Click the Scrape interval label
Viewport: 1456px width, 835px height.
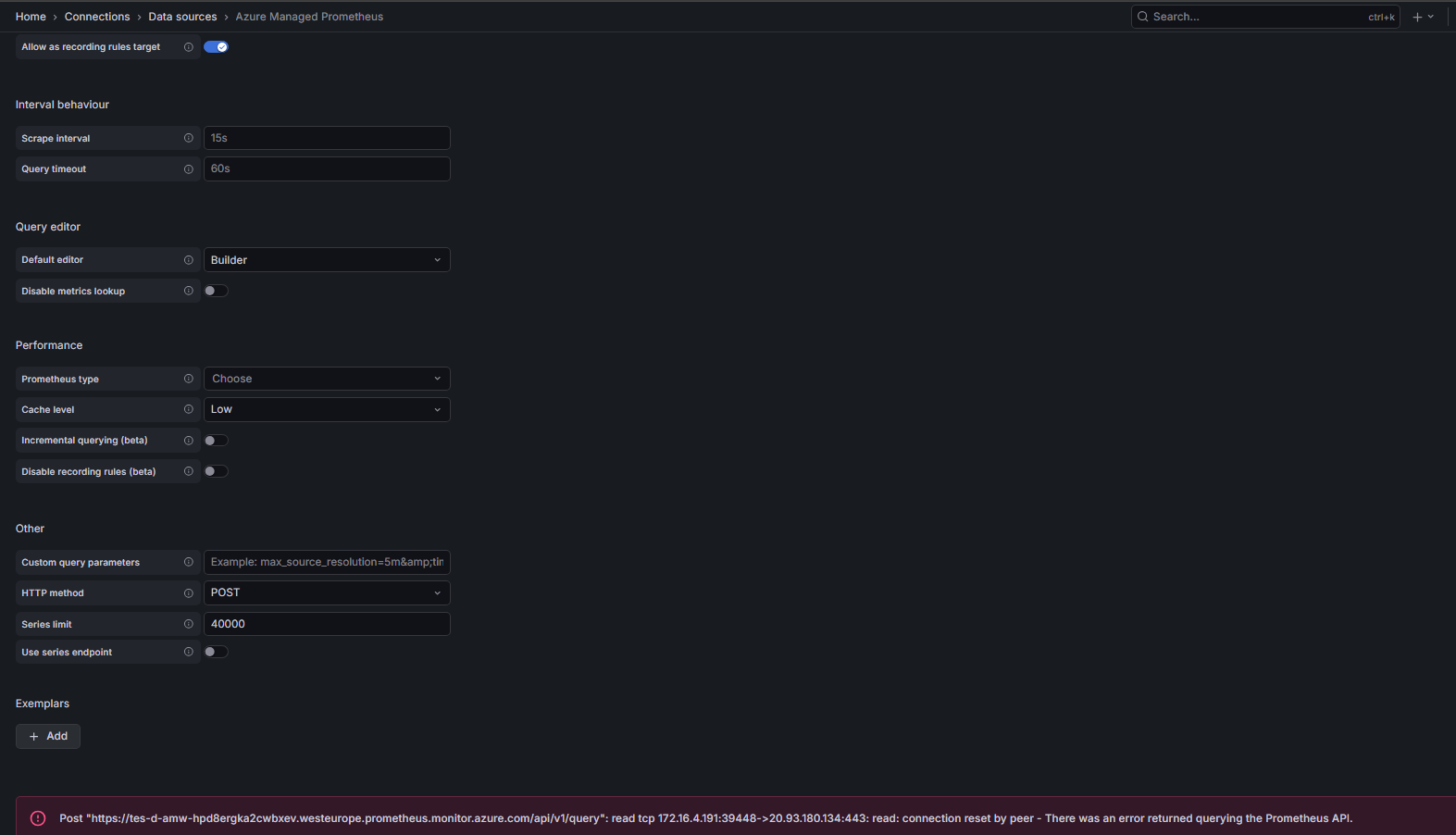[x=56, y=139]
